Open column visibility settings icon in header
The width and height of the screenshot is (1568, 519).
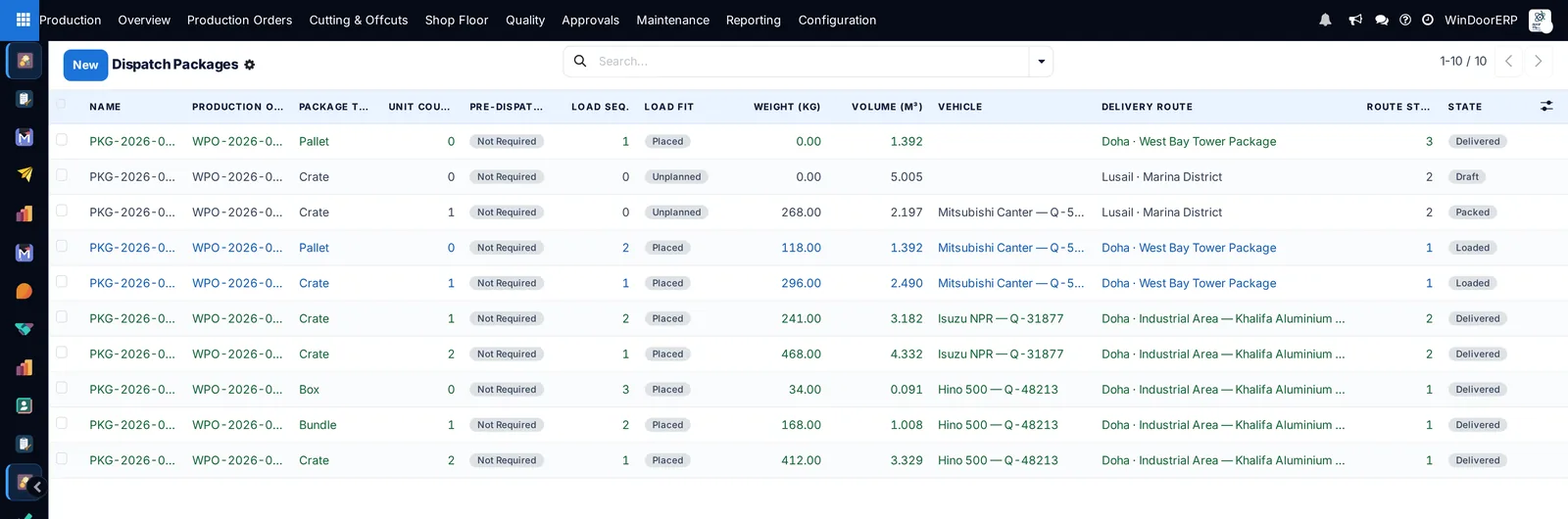1546,106
